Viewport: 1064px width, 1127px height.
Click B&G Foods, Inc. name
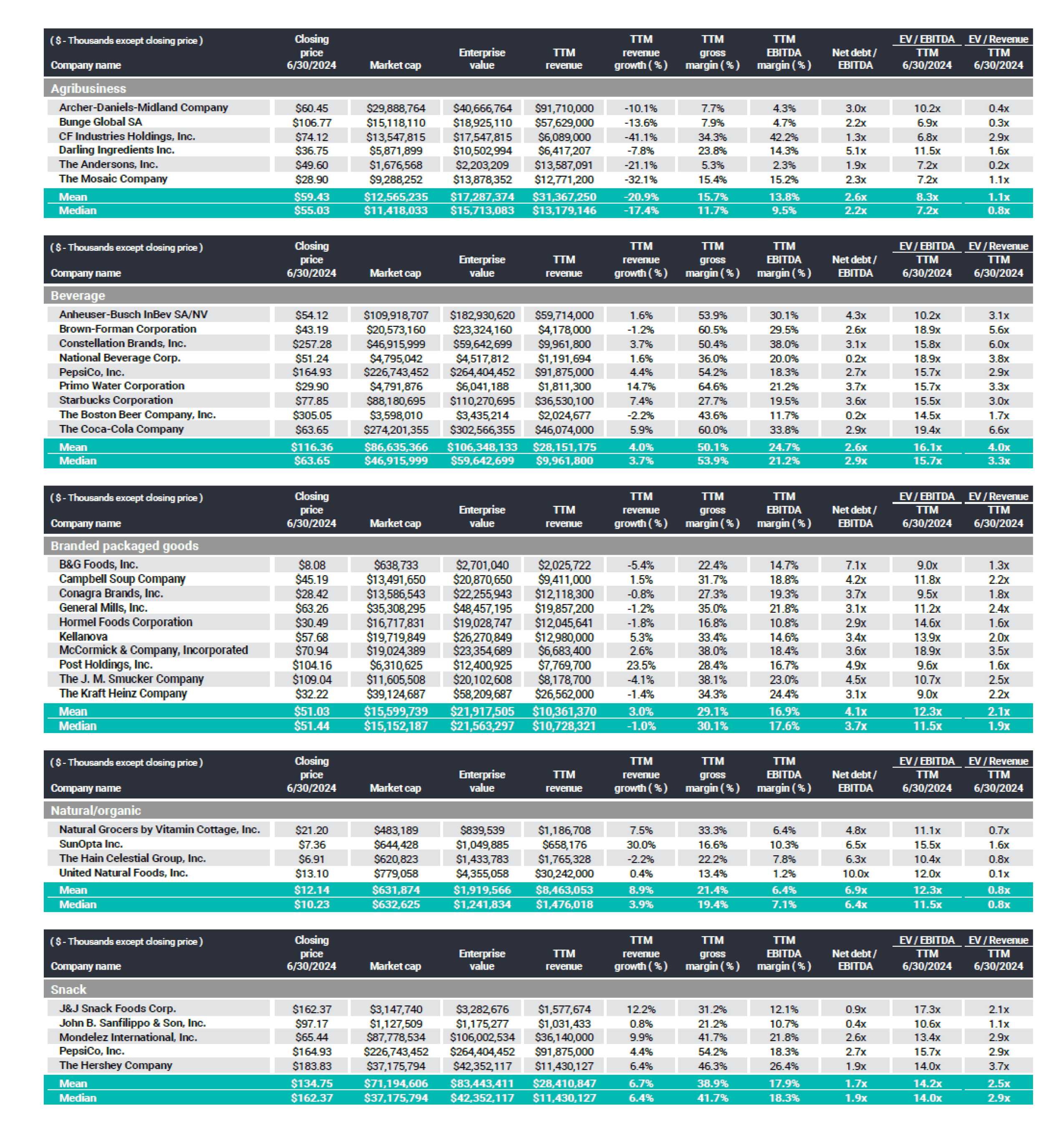tap(99, 565)
